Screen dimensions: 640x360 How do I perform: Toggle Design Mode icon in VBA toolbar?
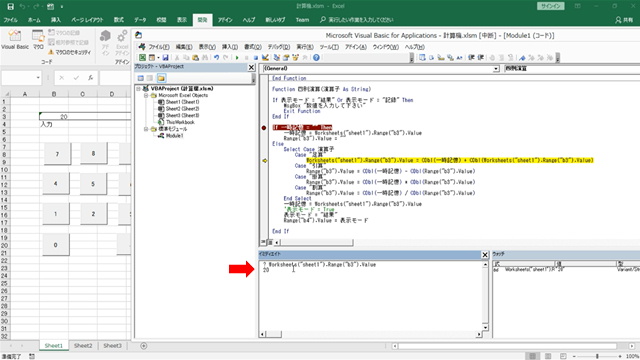[x=265, y=58]
